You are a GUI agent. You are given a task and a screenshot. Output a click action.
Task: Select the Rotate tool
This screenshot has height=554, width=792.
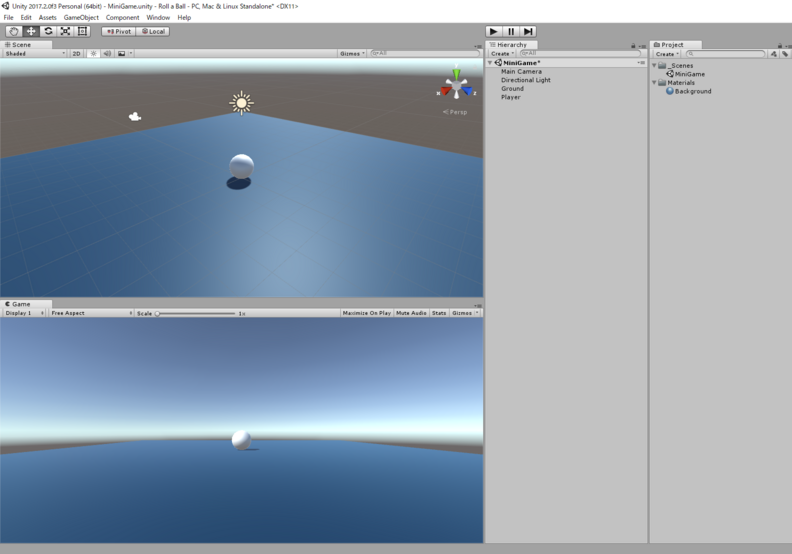48,31
